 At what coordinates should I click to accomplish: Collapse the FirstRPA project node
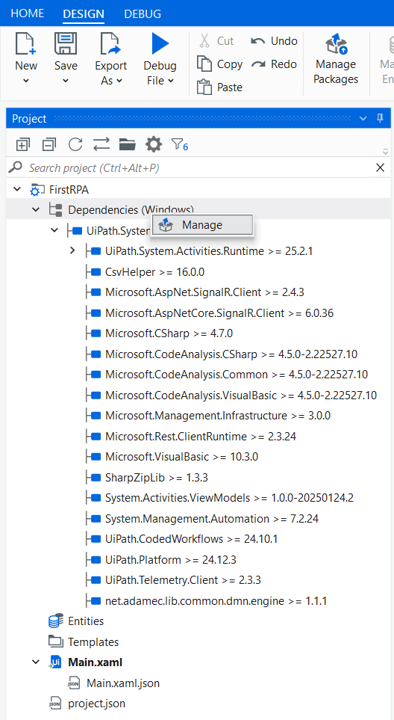coord(17,189)
